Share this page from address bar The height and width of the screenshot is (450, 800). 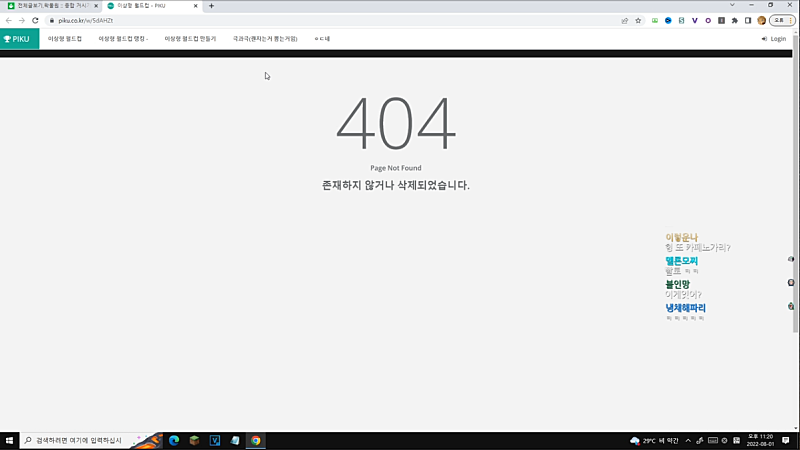click(x=624, y=20)
